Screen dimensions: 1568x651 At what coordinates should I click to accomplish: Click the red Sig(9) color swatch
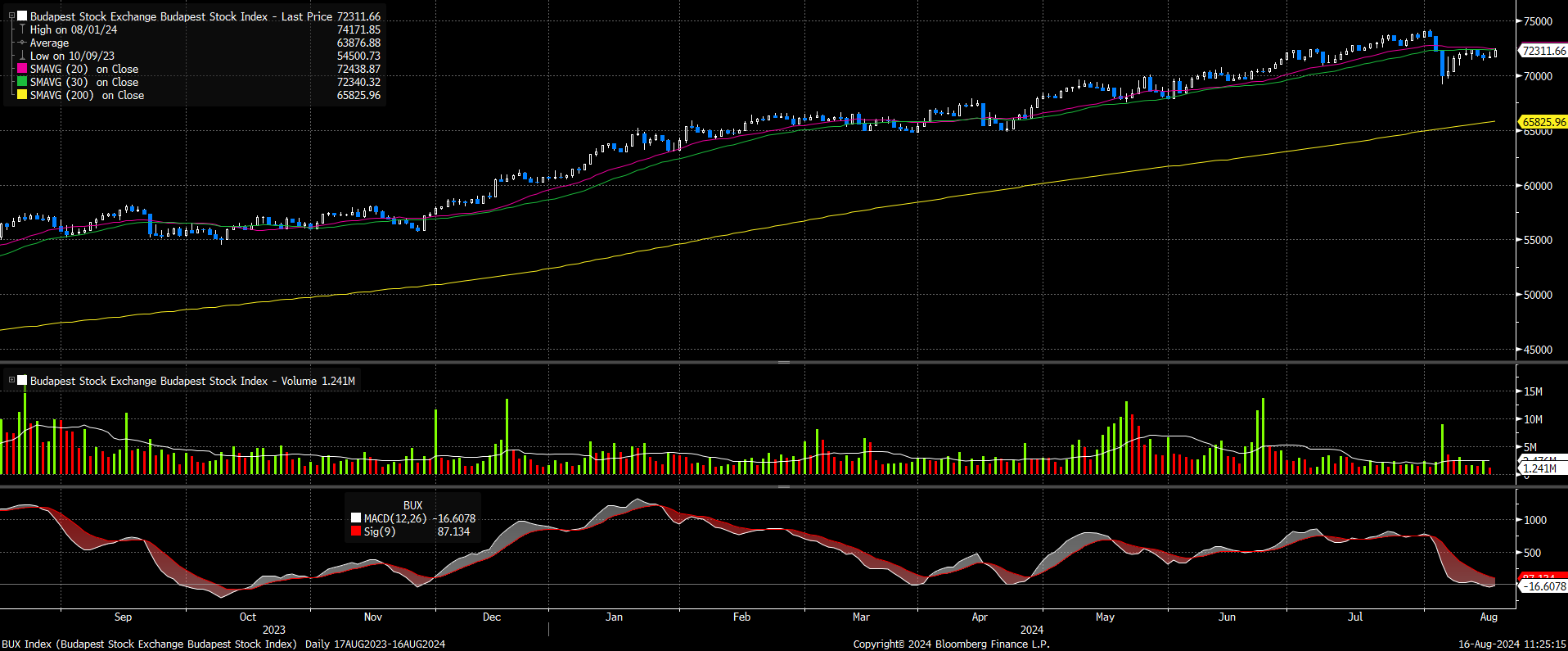[356, 531]
